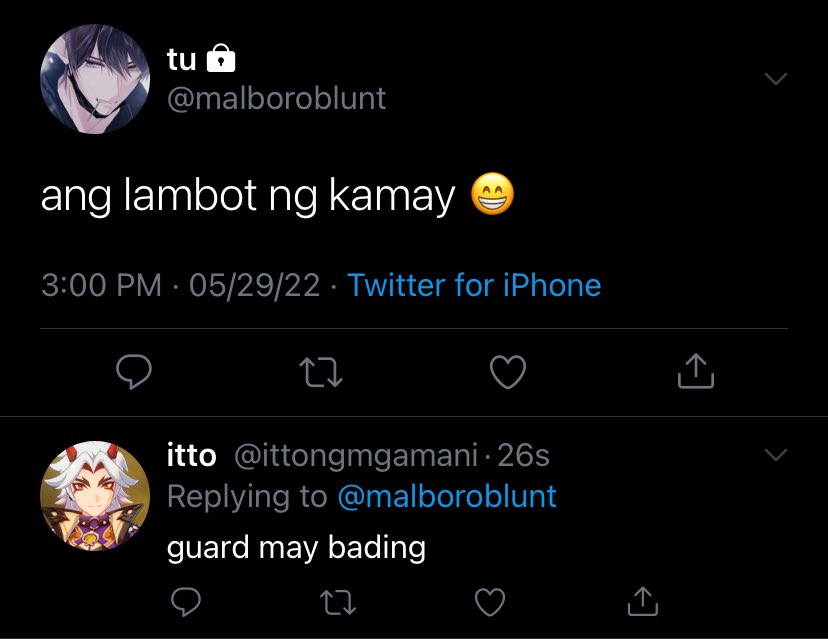
Task: Like itto's reply with the heart
Action: coord(490,602)
